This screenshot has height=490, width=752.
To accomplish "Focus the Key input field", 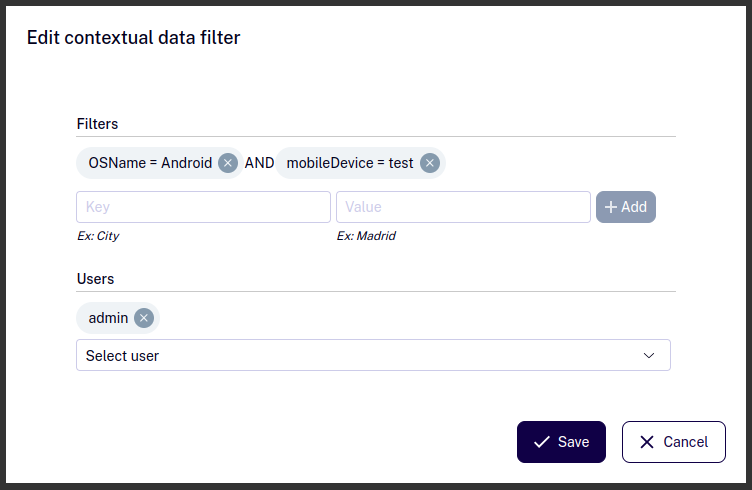I will (203, 207).
